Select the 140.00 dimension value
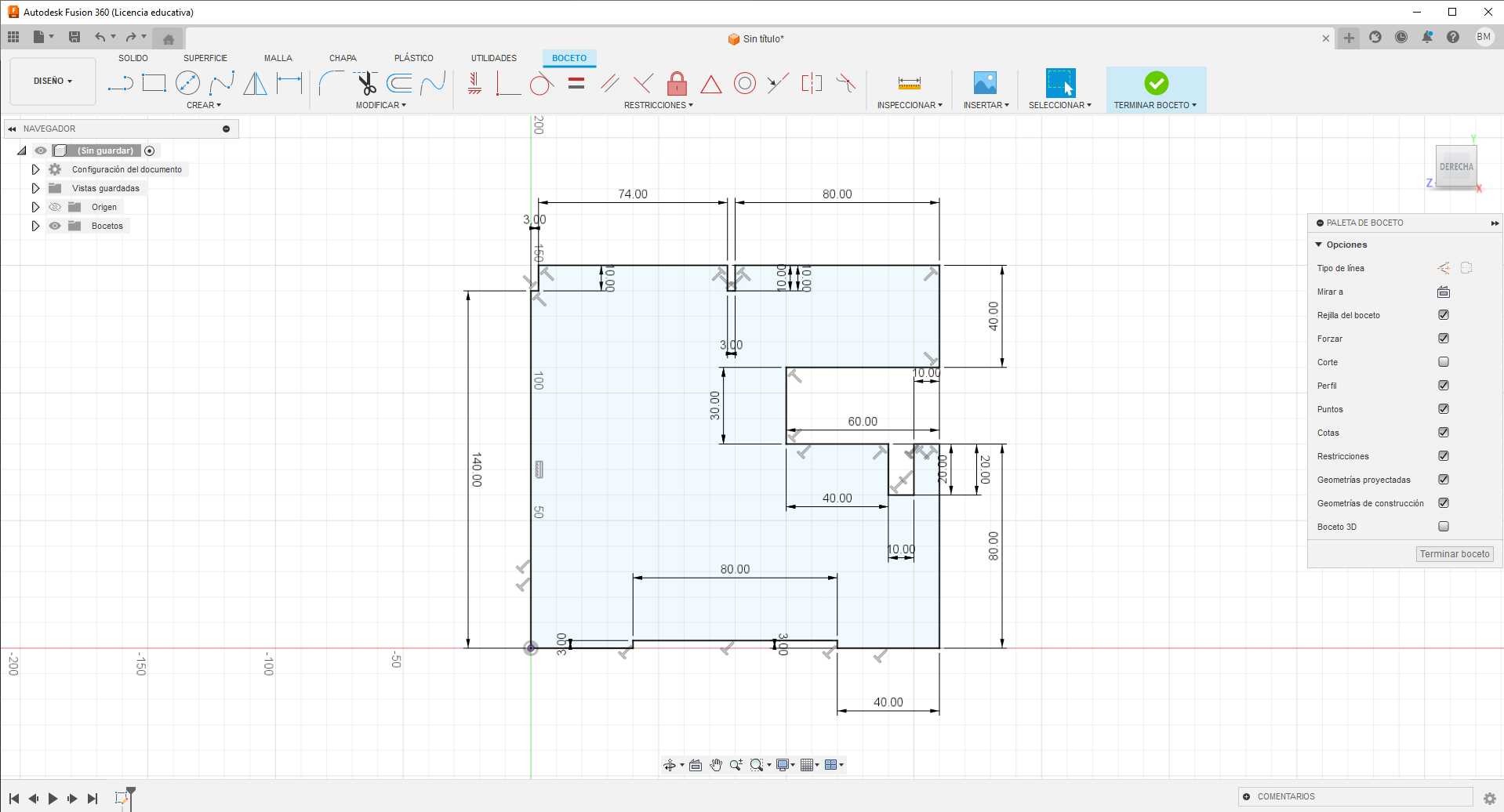This screenshot has width=1504, height=812. [x=477, y=469]
